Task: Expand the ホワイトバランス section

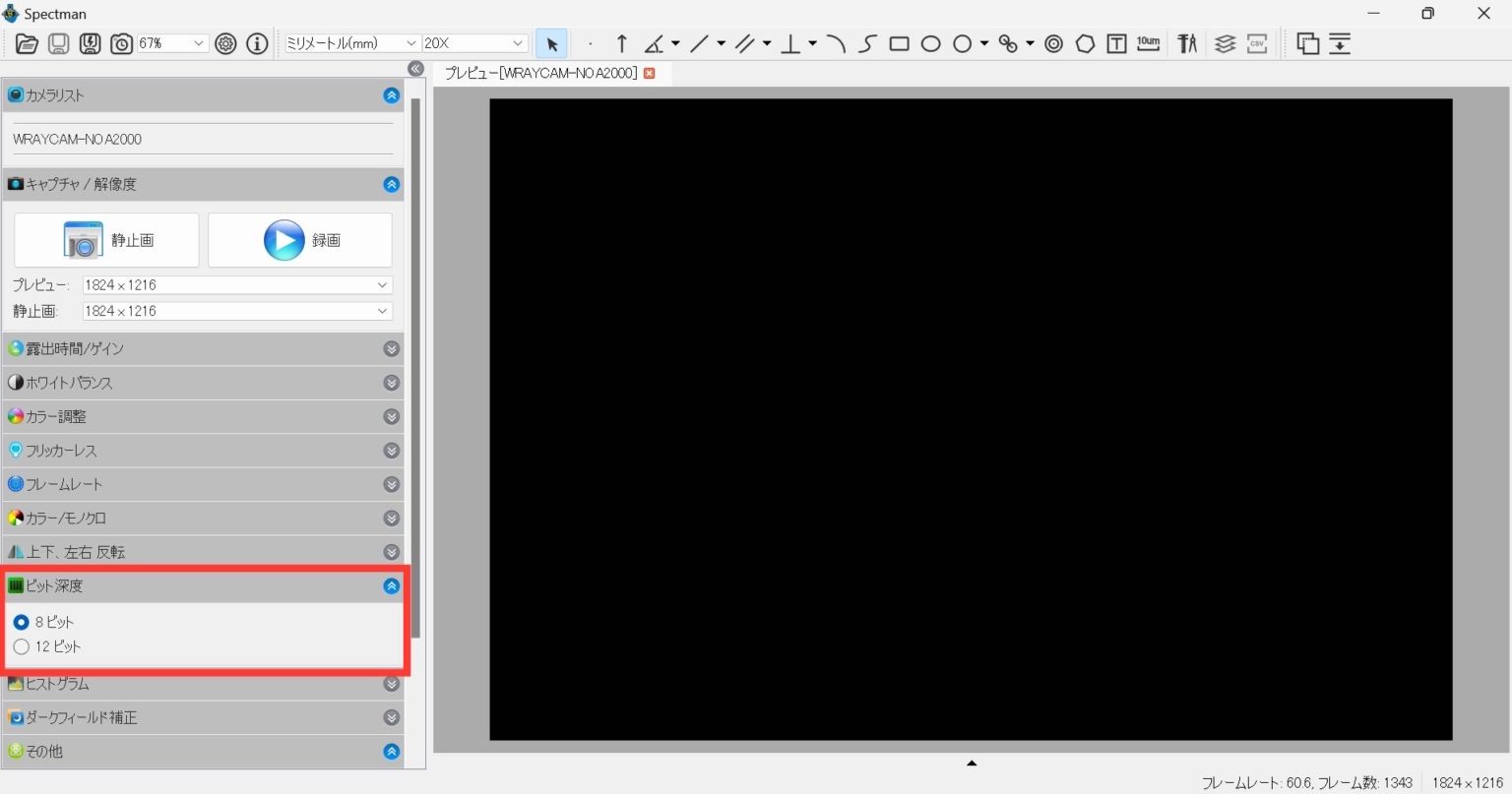Action: tap(391, 383)
